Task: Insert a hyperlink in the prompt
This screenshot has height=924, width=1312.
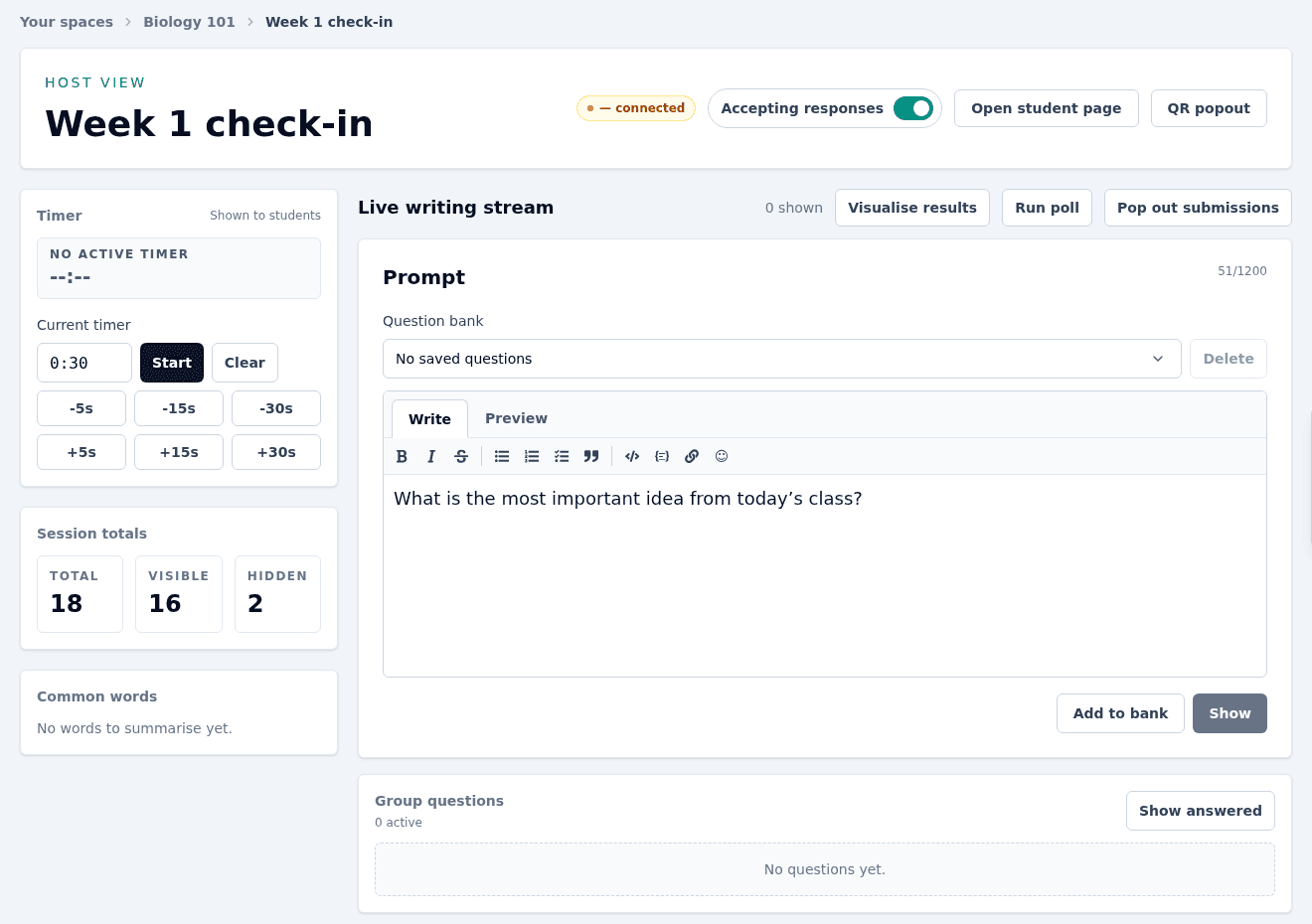Action: point(692,456)
